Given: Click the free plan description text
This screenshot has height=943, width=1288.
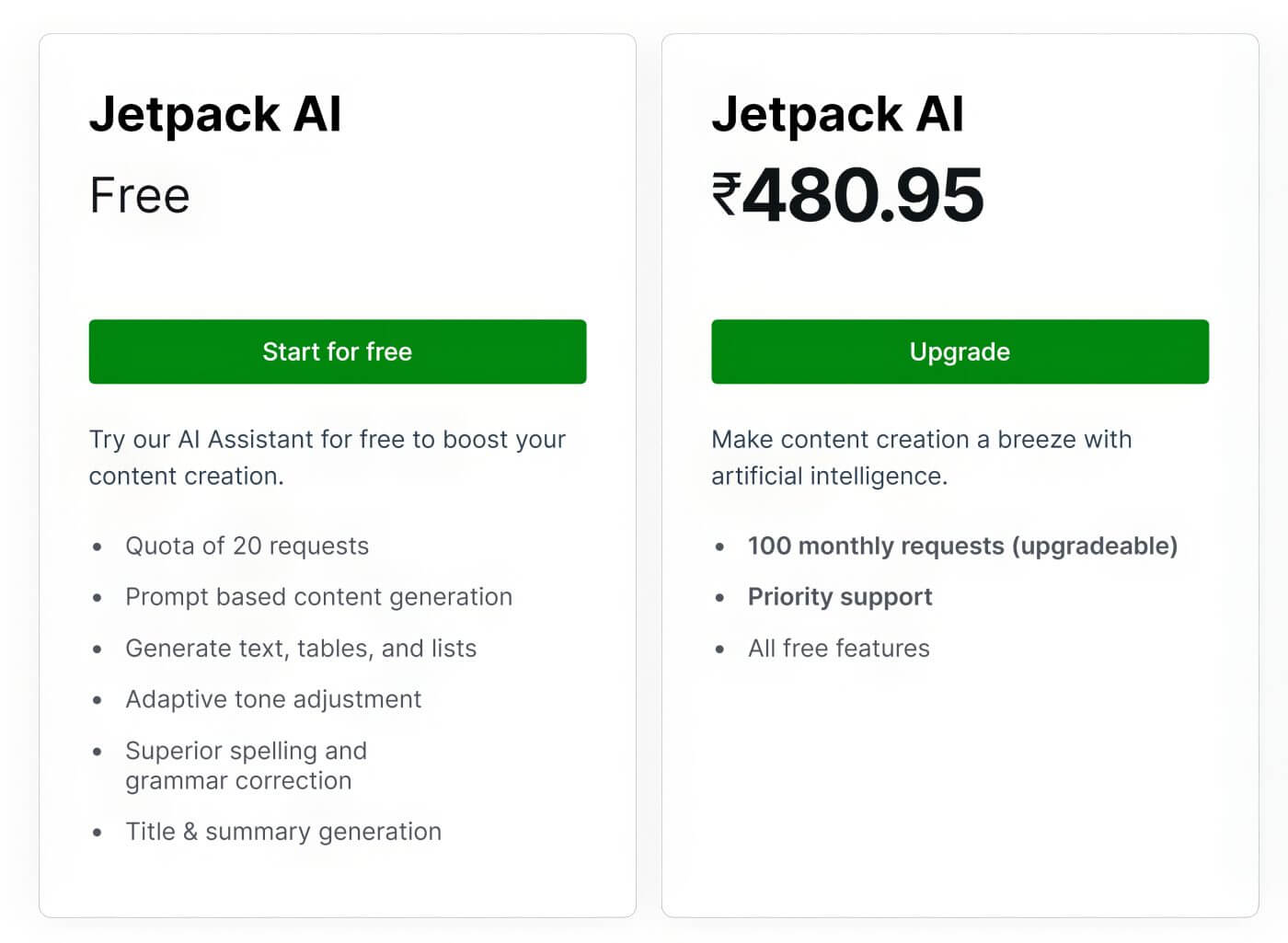Looking at the screenshot, I should click(x=326, y=457).
